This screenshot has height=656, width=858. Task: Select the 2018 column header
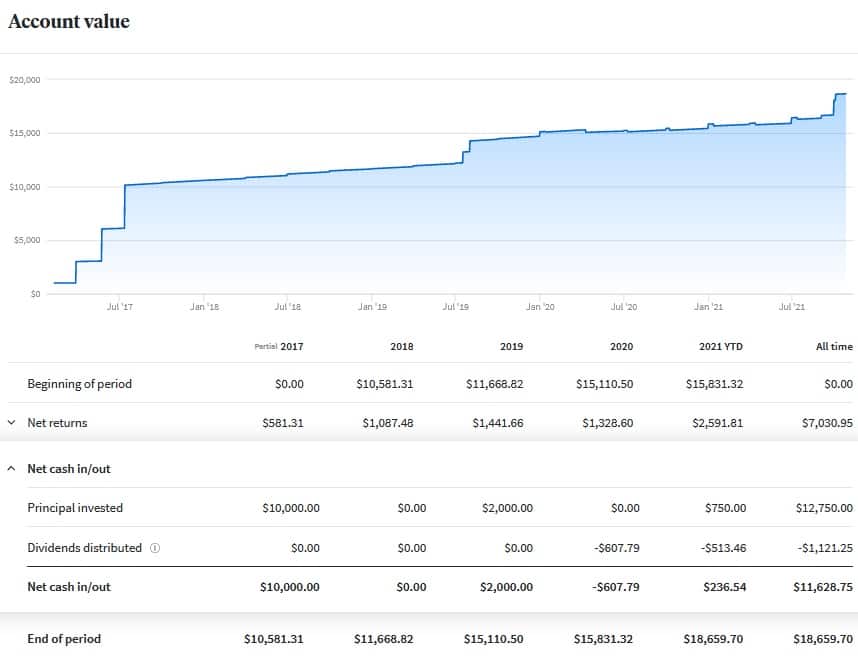pyautogui.click(x=402, y=347)
